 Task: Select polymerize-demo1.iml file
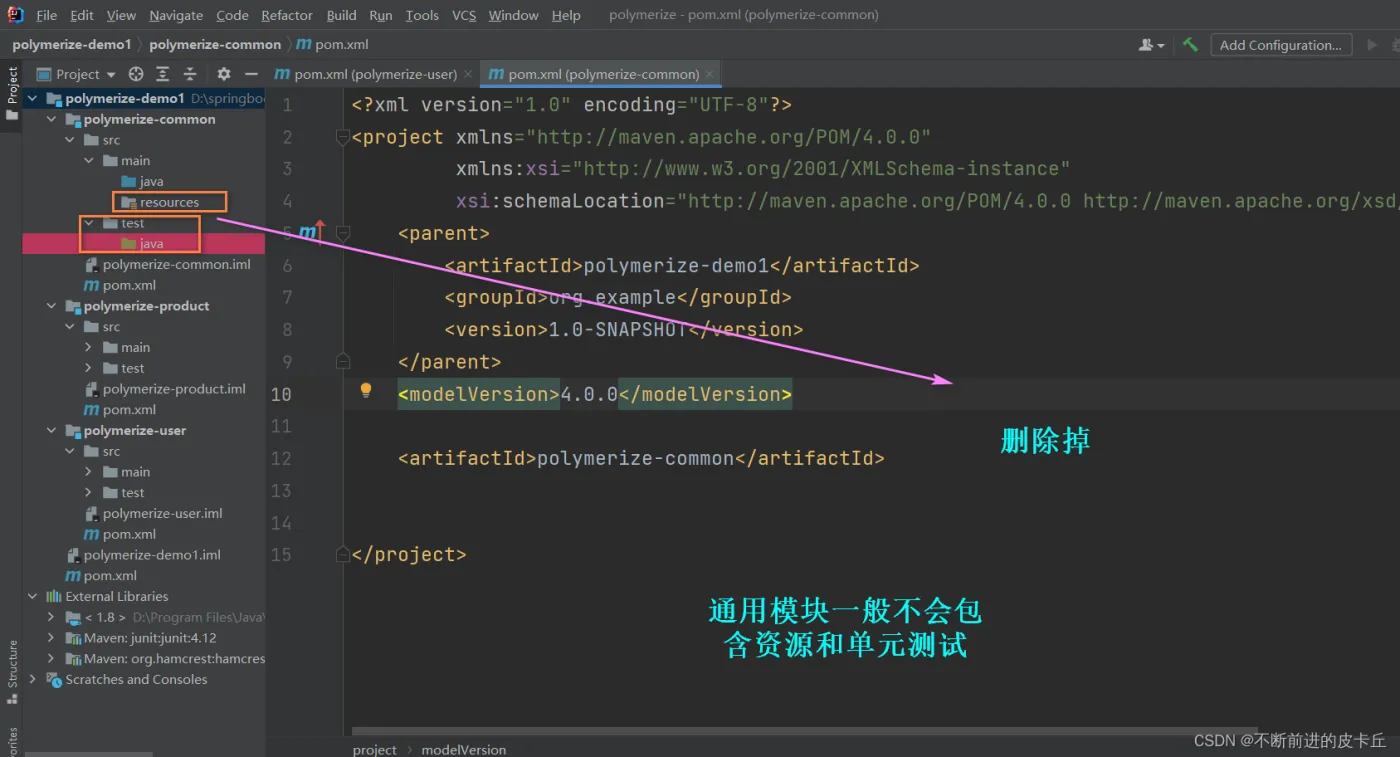click(x=143, y=554)
